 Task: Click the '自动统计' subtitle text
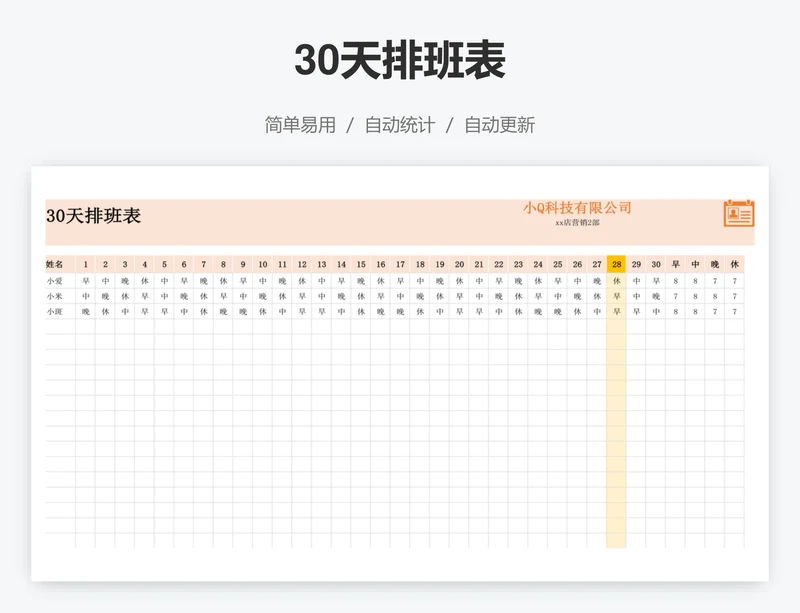point(399,125)
